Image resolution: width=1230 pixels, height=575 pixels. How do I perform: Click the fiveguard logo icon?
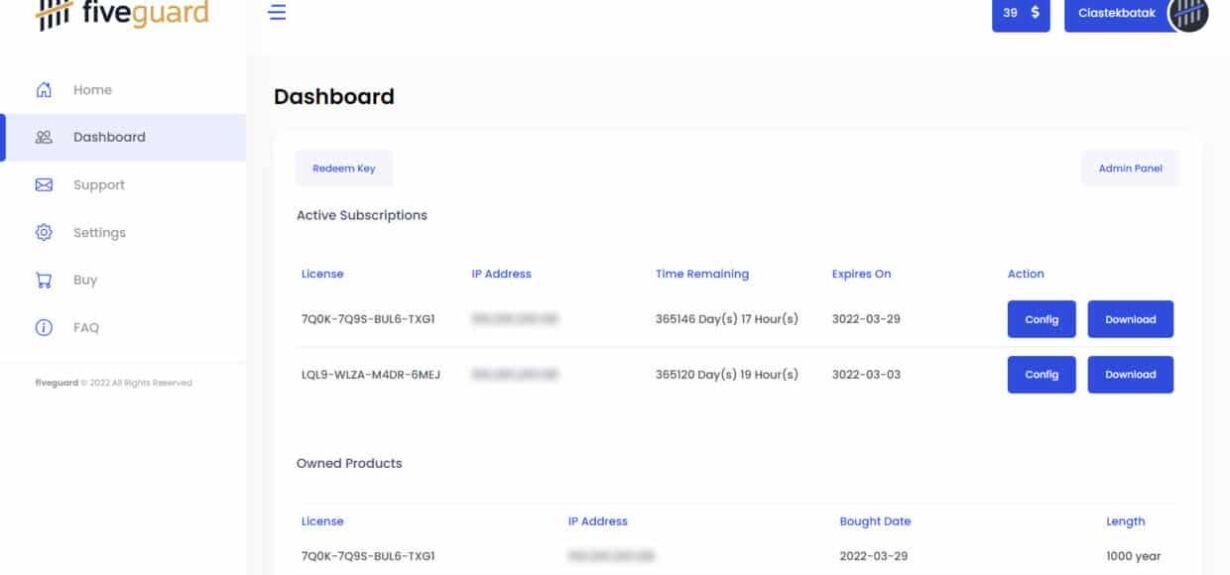click(54, 14)
